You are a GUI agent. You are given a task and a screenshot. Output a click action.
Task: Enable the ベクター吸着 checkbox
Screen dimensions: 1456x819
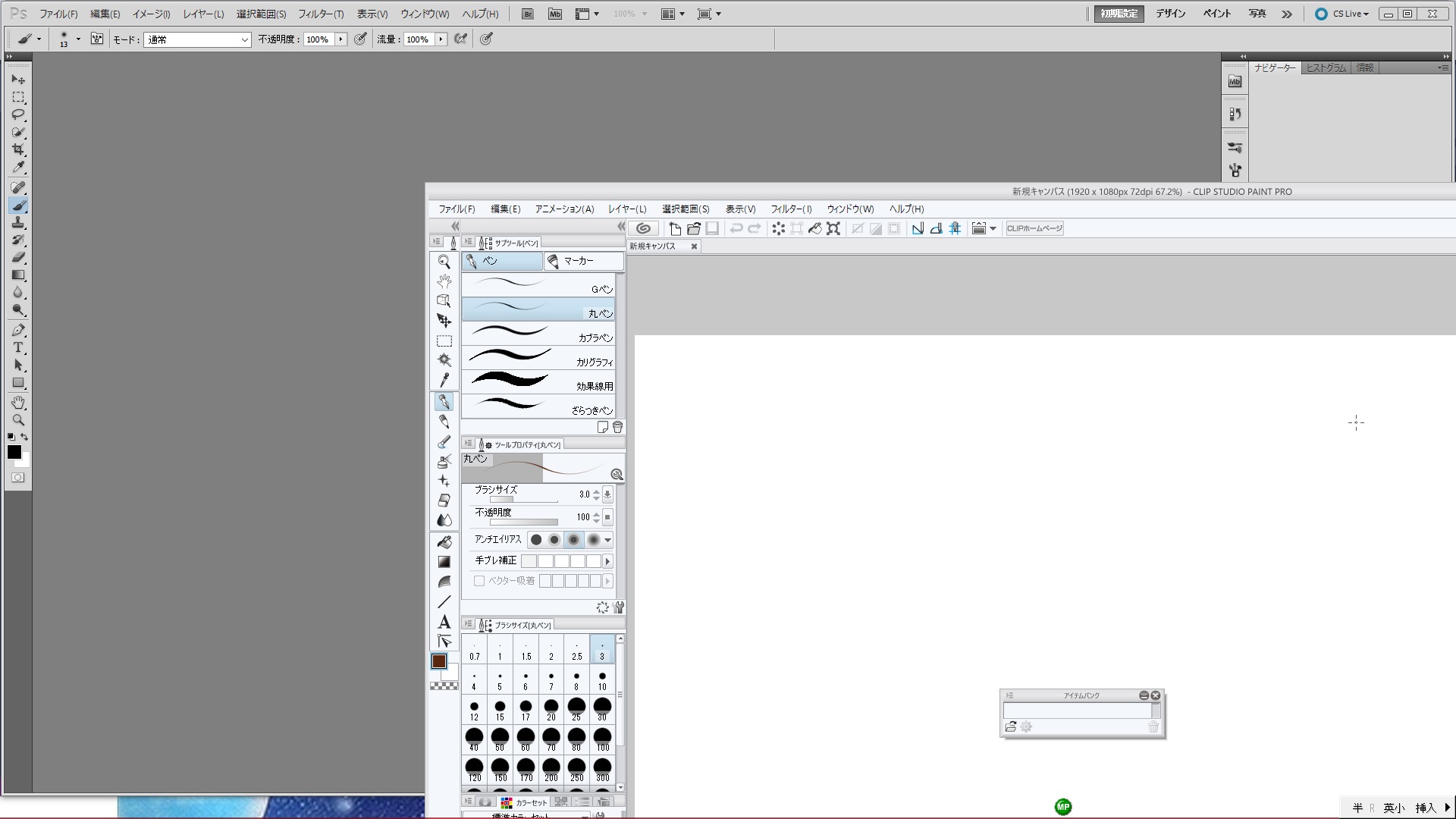479,581
